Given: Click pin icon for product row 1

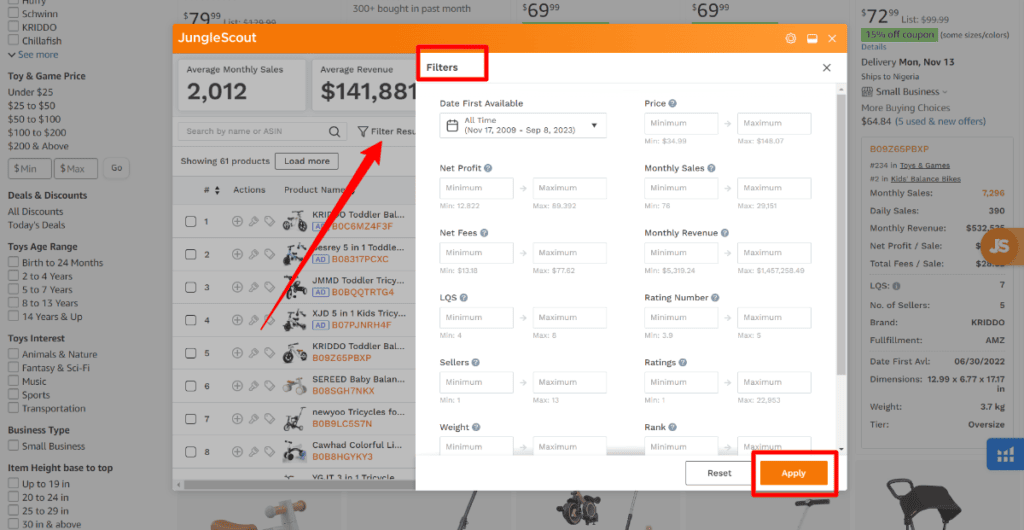Looking at the screenshot, I should (254, 221).
